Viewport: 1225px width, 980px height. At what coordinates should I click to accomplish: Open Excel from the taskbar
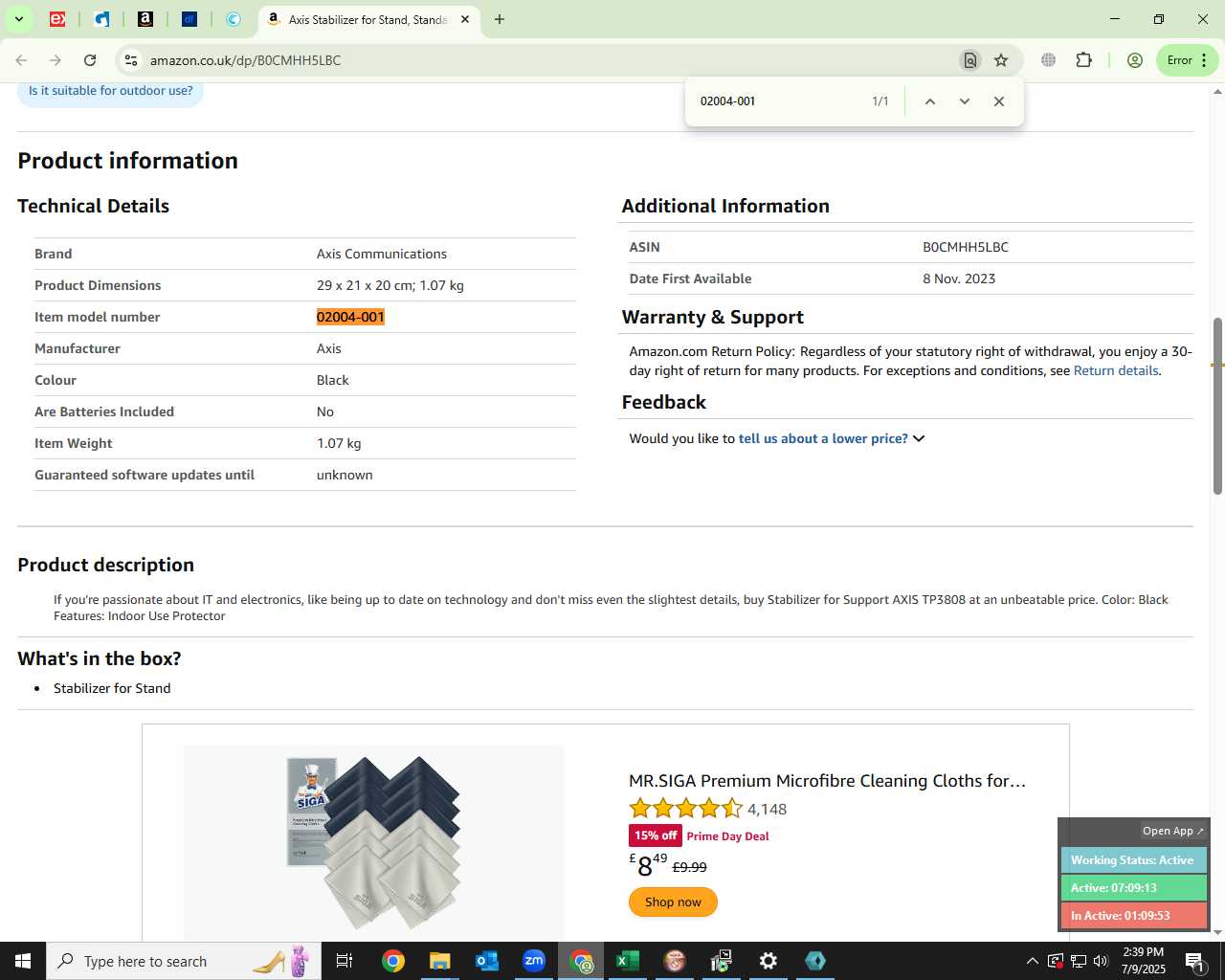tap(628, 961)
